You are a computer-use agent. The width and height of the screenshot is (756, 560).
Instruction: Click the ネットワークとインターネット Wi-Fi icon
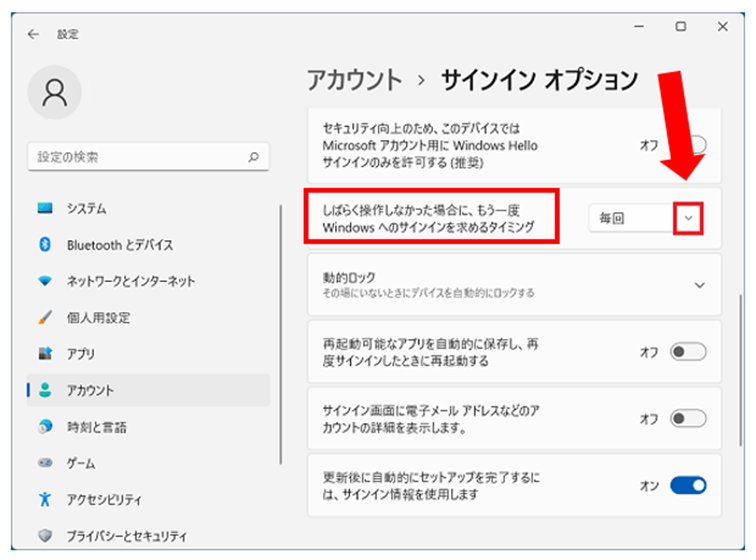click(x=45, y=281)
